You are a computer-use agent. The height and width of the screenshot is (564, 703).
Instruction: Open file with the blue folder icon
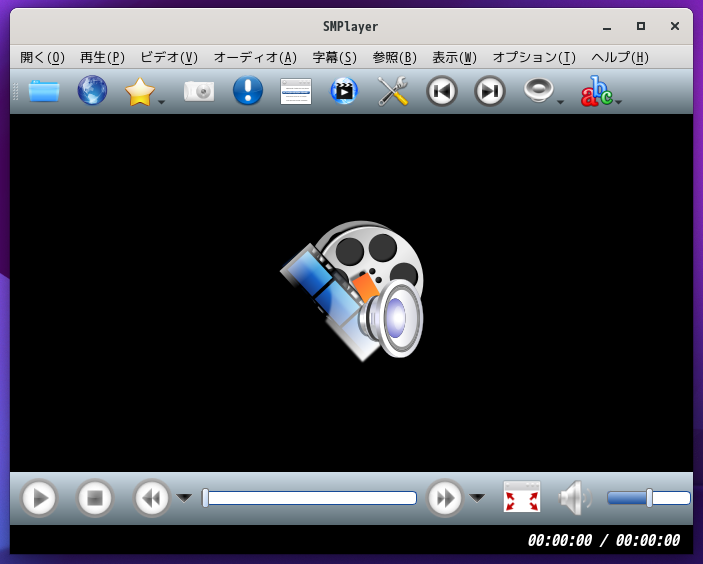[x=44, y=91]
